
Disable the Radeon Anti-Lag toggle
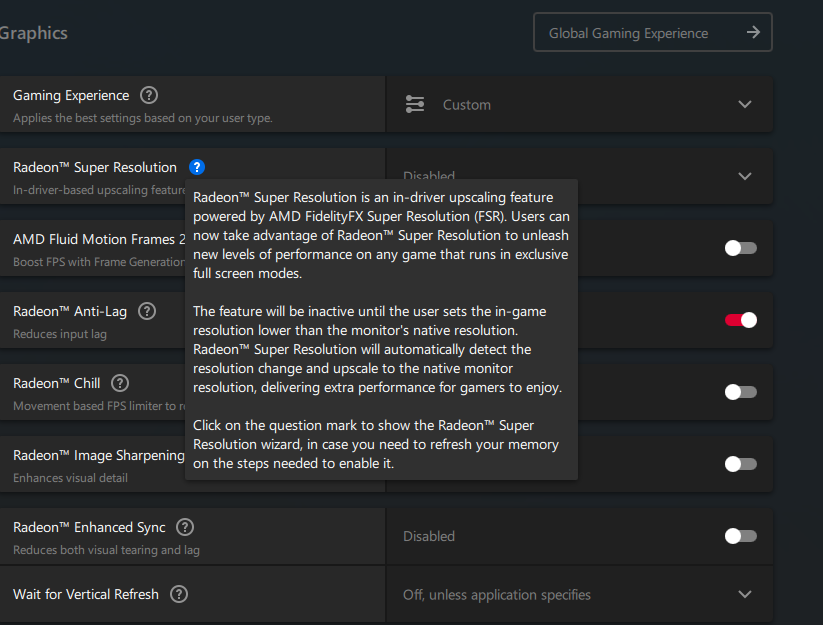pos(741,320)
